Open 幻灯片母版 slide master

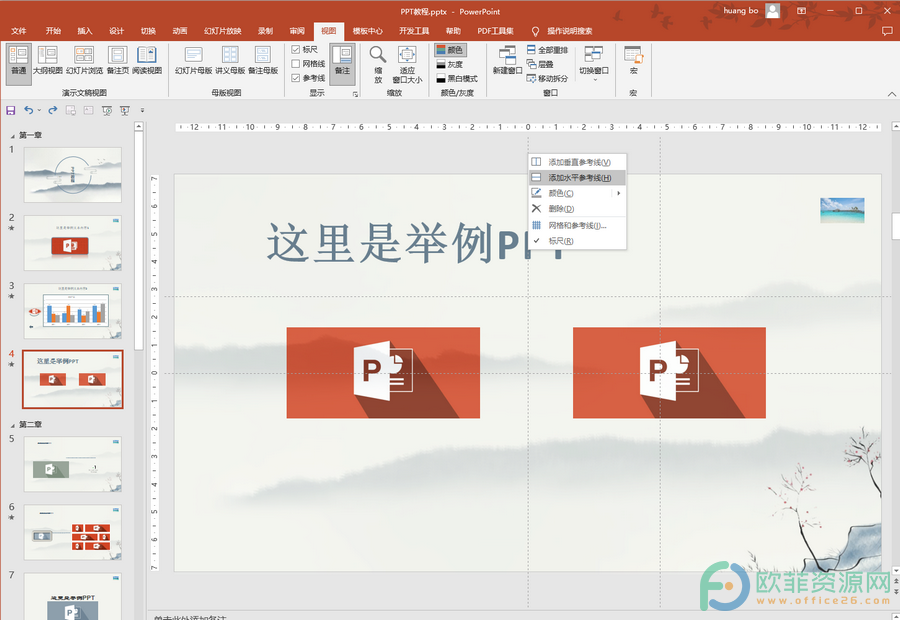click(193, 61)
